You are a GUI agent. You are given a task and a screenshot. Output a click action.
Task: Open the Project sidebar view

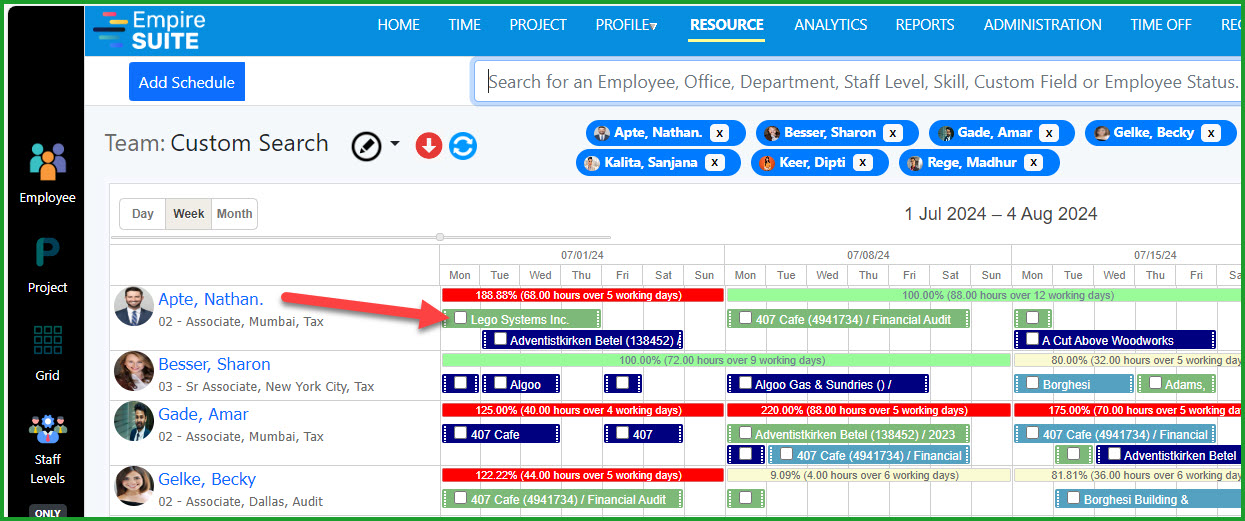[48, 266]
